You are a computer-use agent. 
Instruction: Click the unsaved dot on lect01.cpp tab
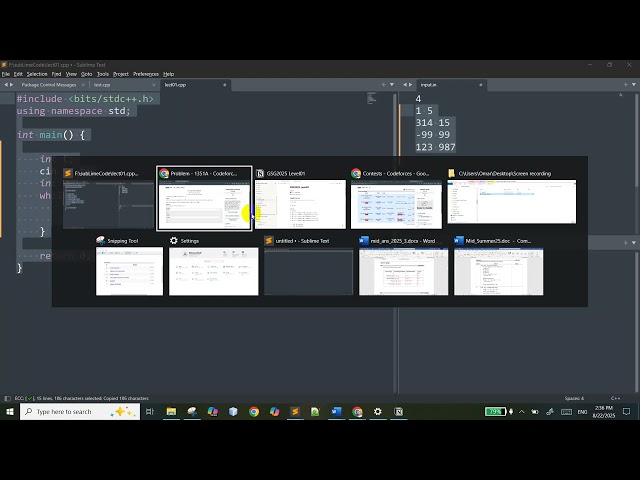224,85
